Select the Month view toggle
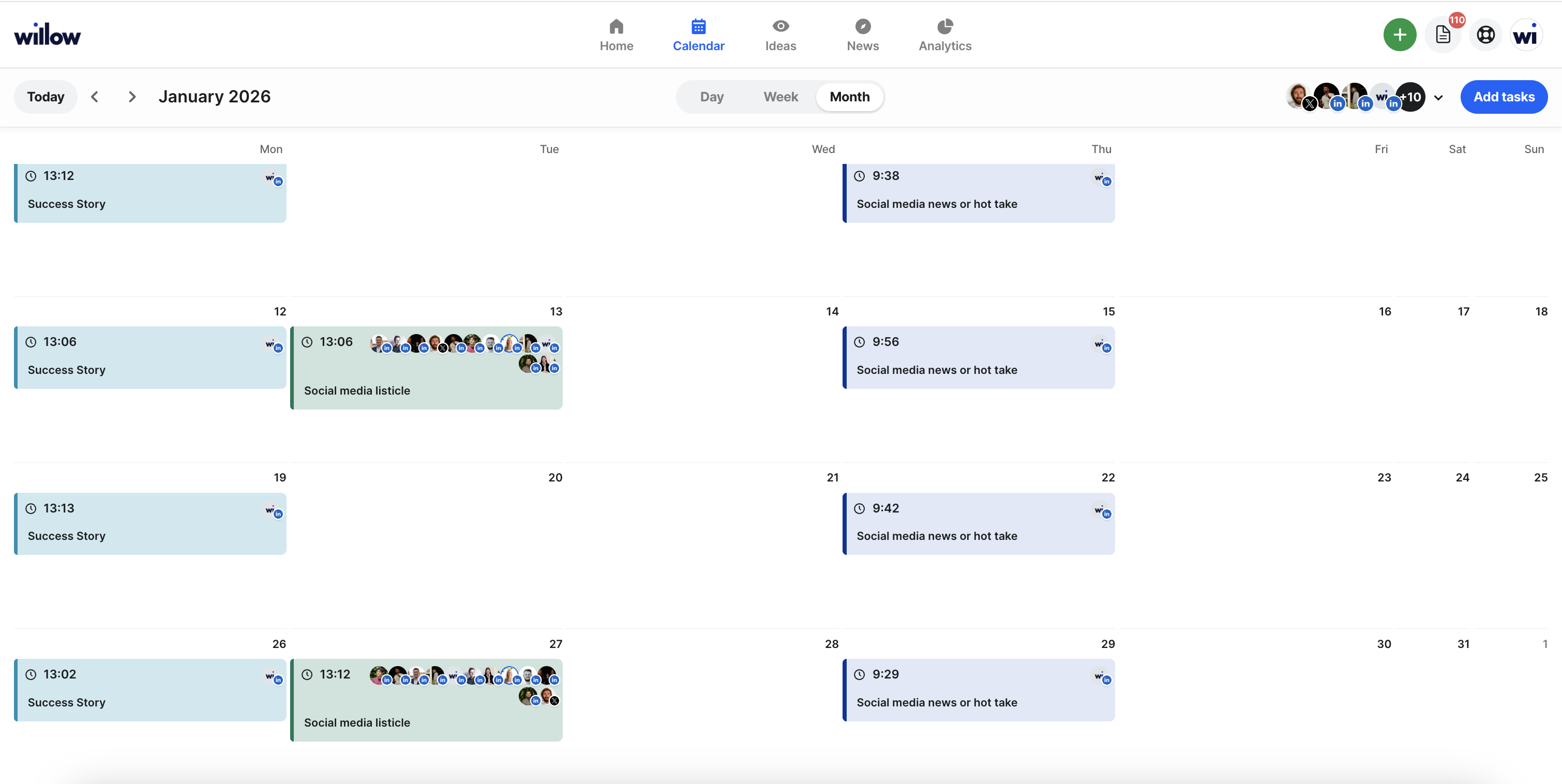 [849, 97]
